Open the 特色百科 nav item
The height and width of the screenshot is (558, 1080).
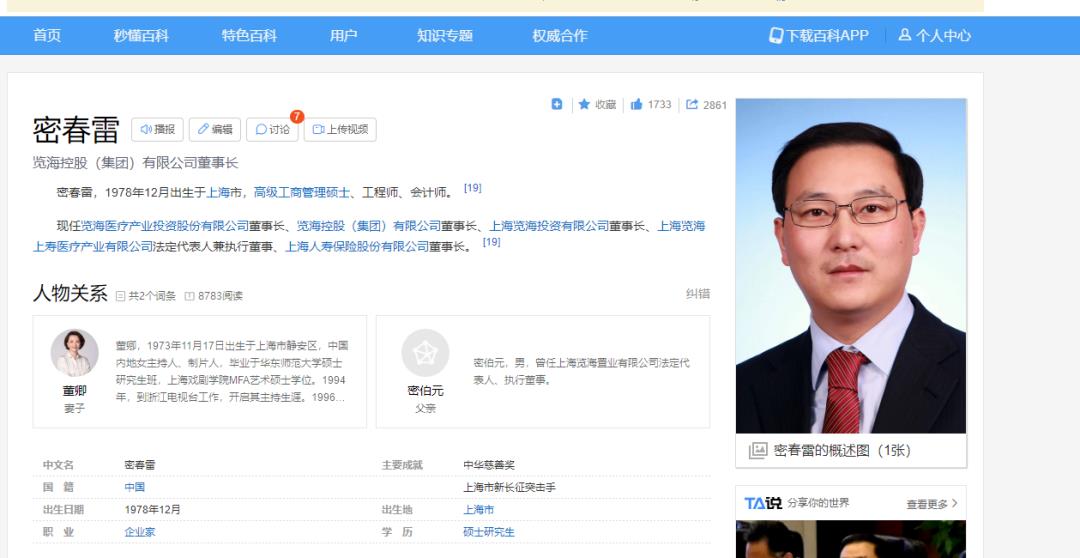point(249,36)
